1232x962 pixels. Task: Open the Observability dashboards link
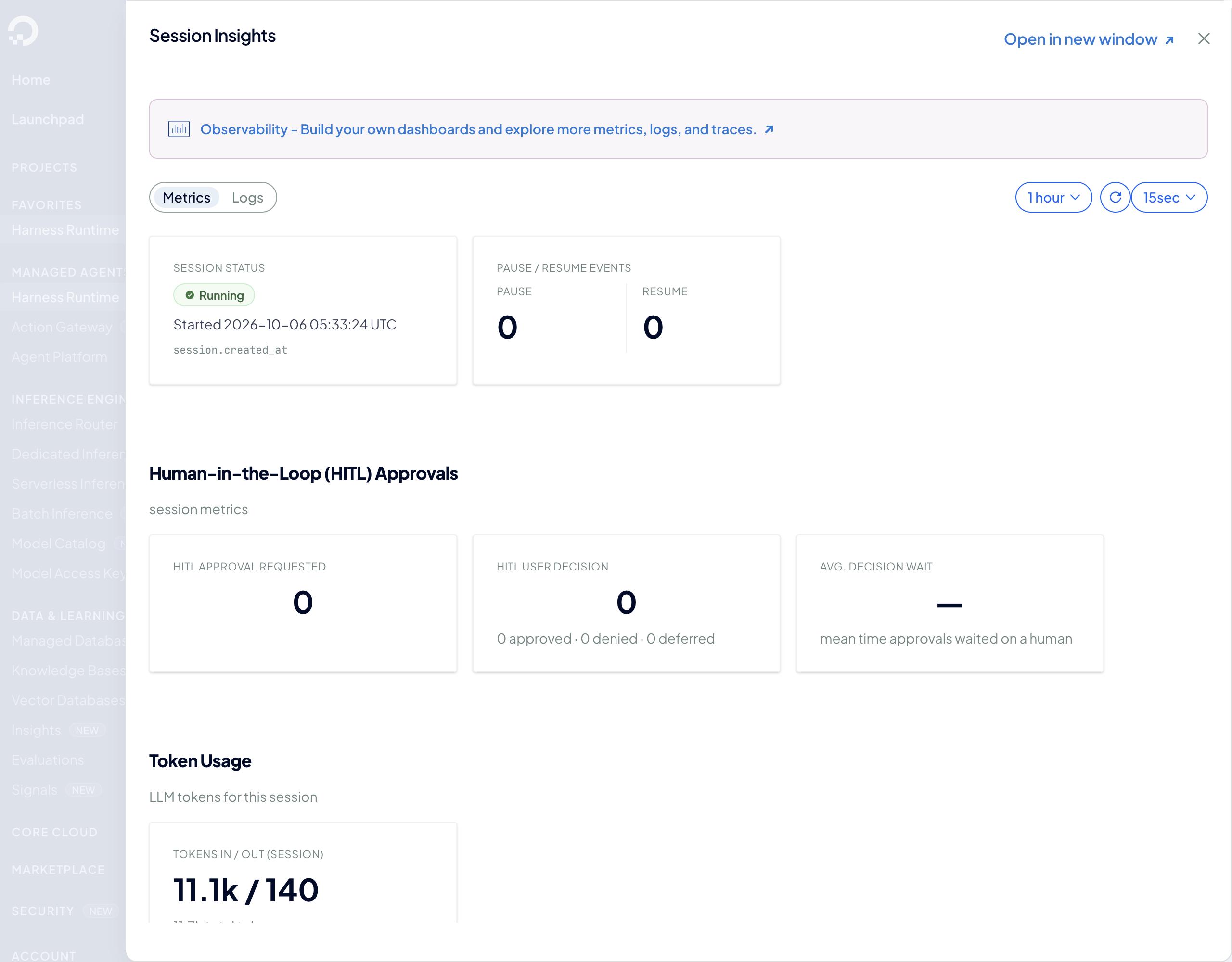click(x=478, y=129)
